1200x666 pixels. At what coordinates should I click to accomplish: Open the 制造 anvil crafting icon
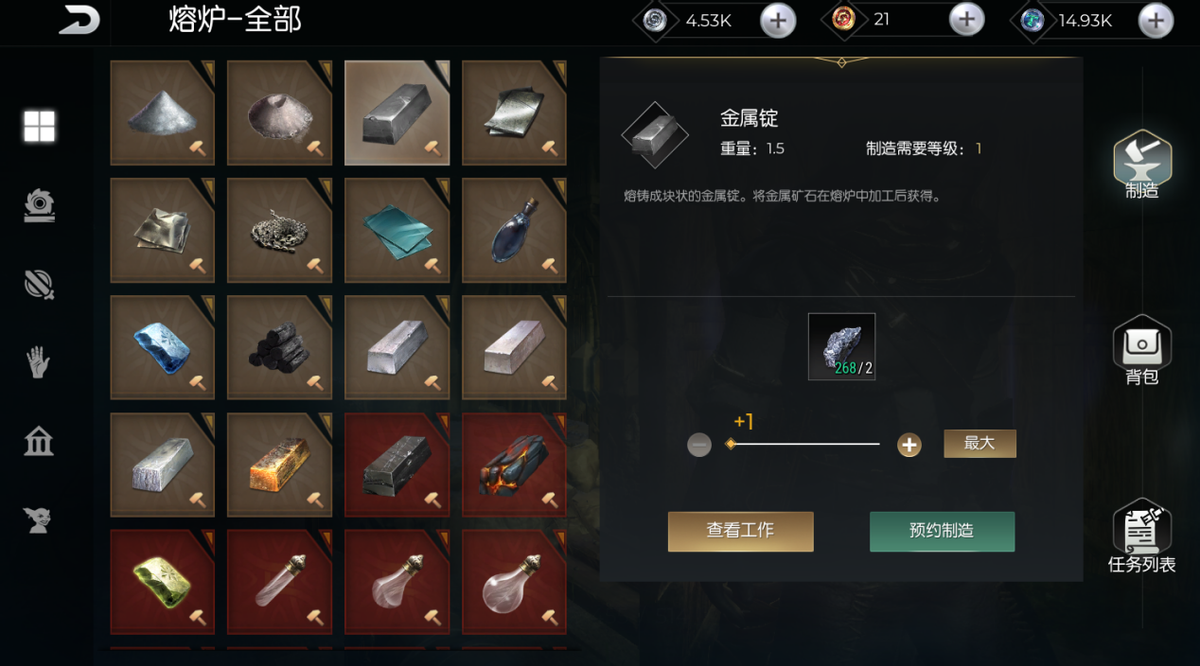(1141, 166)
